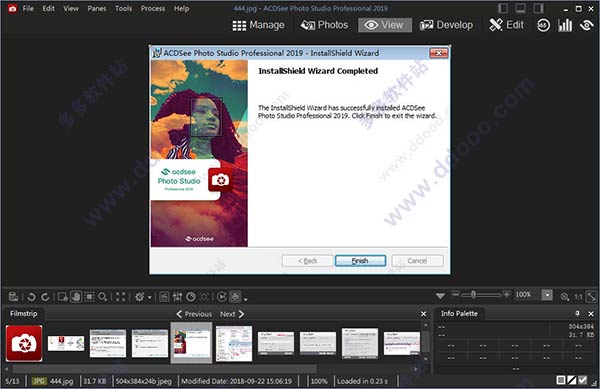The height and width of the screenshot is (389, 600).
Task: Select the dotted-rectangle Select tool
Action: click(89, 297)
